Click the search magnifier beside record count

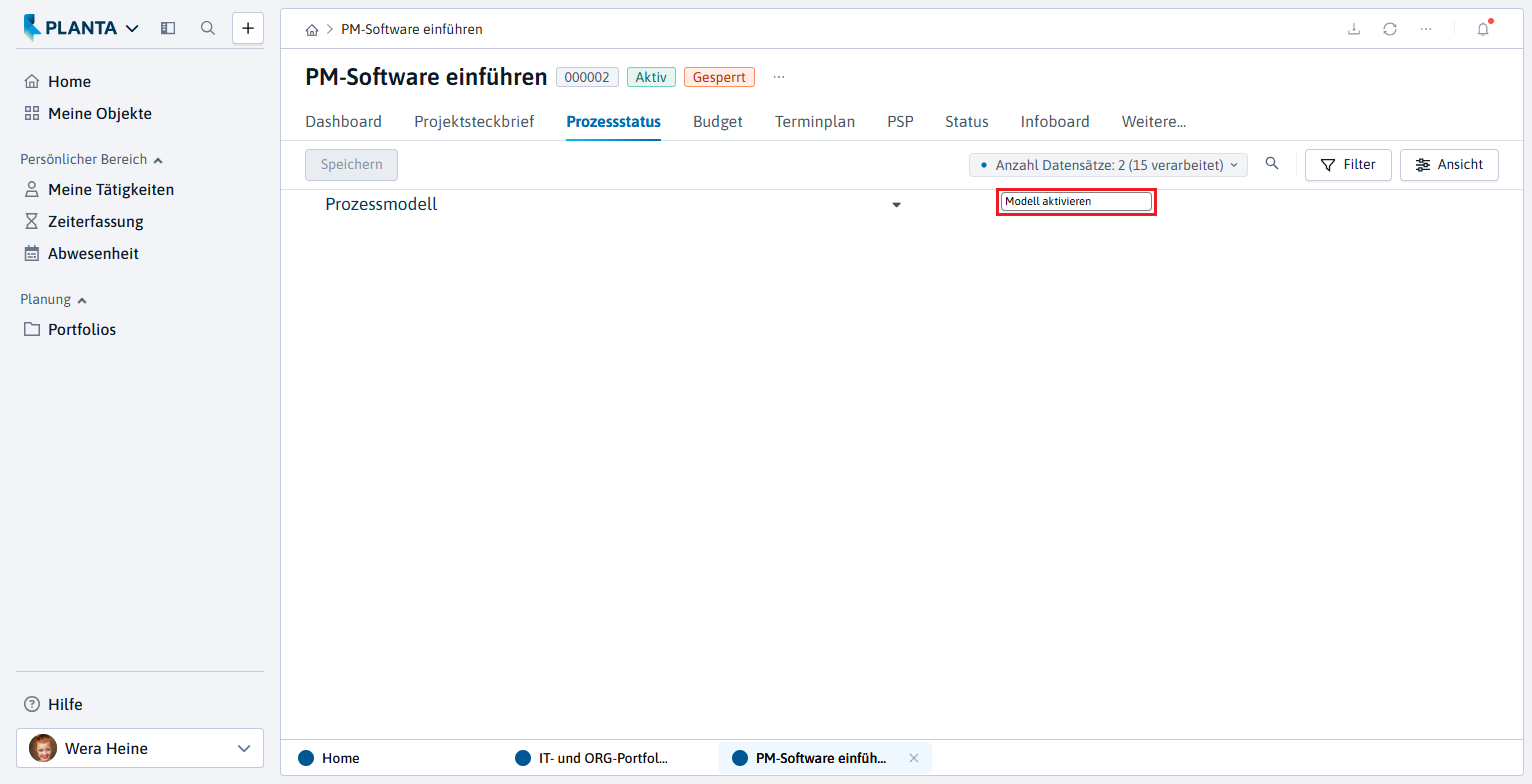(1272, 164)
